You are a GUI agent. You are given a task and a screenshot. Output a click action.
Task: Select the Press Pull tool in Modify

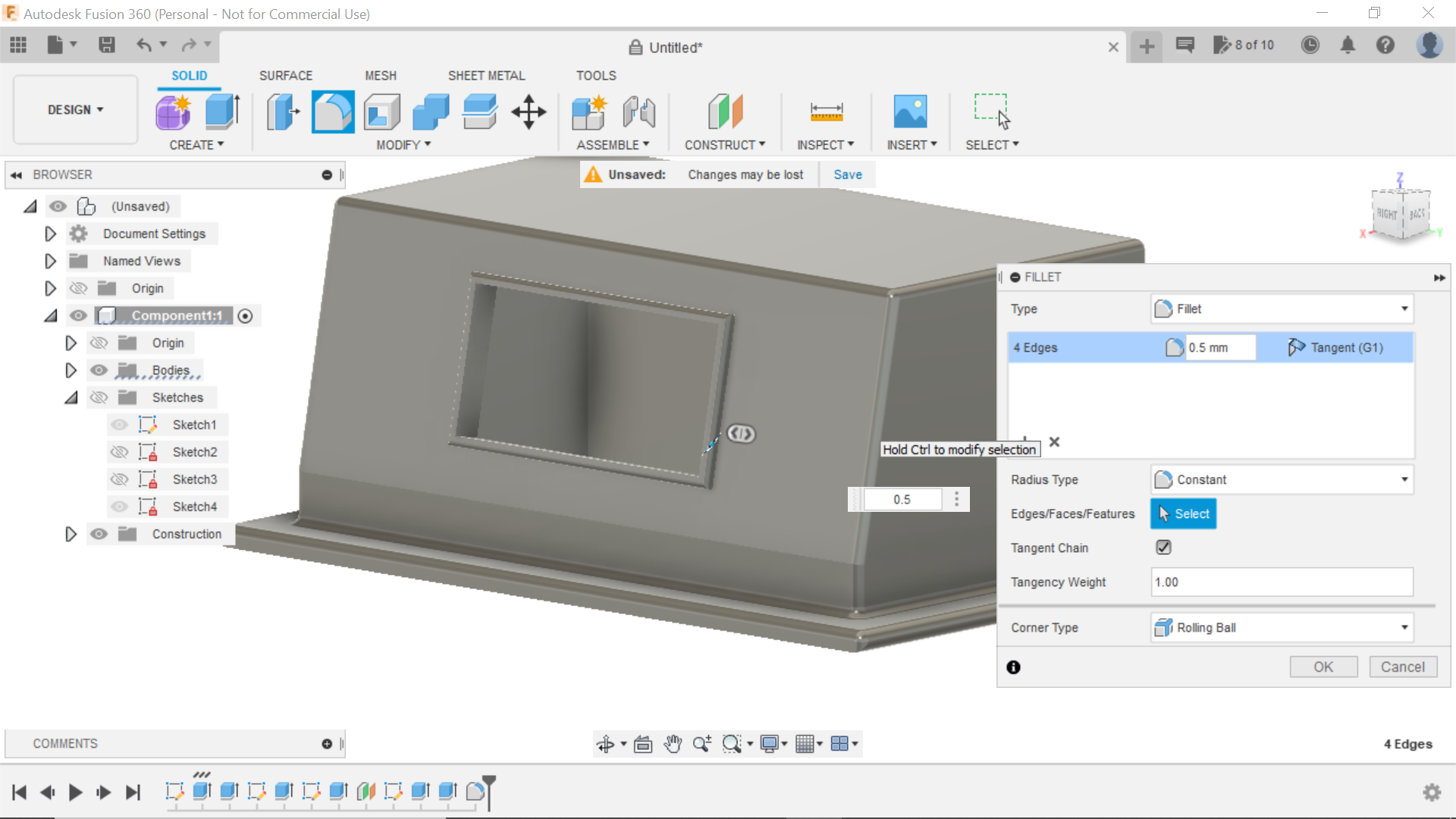(x=282, y=111)
